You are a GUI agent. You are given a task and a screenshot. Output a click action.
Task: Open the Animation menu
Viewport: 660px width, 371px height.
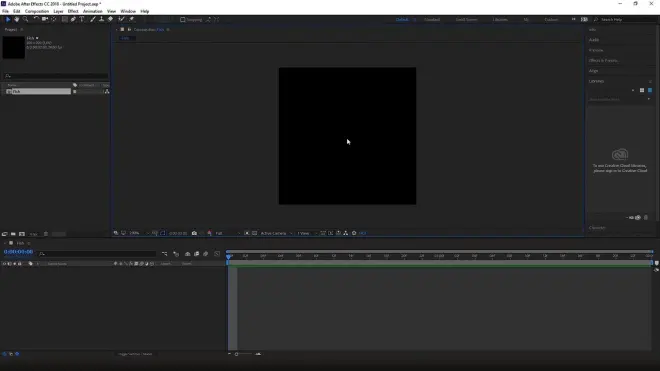click(93, 11)
